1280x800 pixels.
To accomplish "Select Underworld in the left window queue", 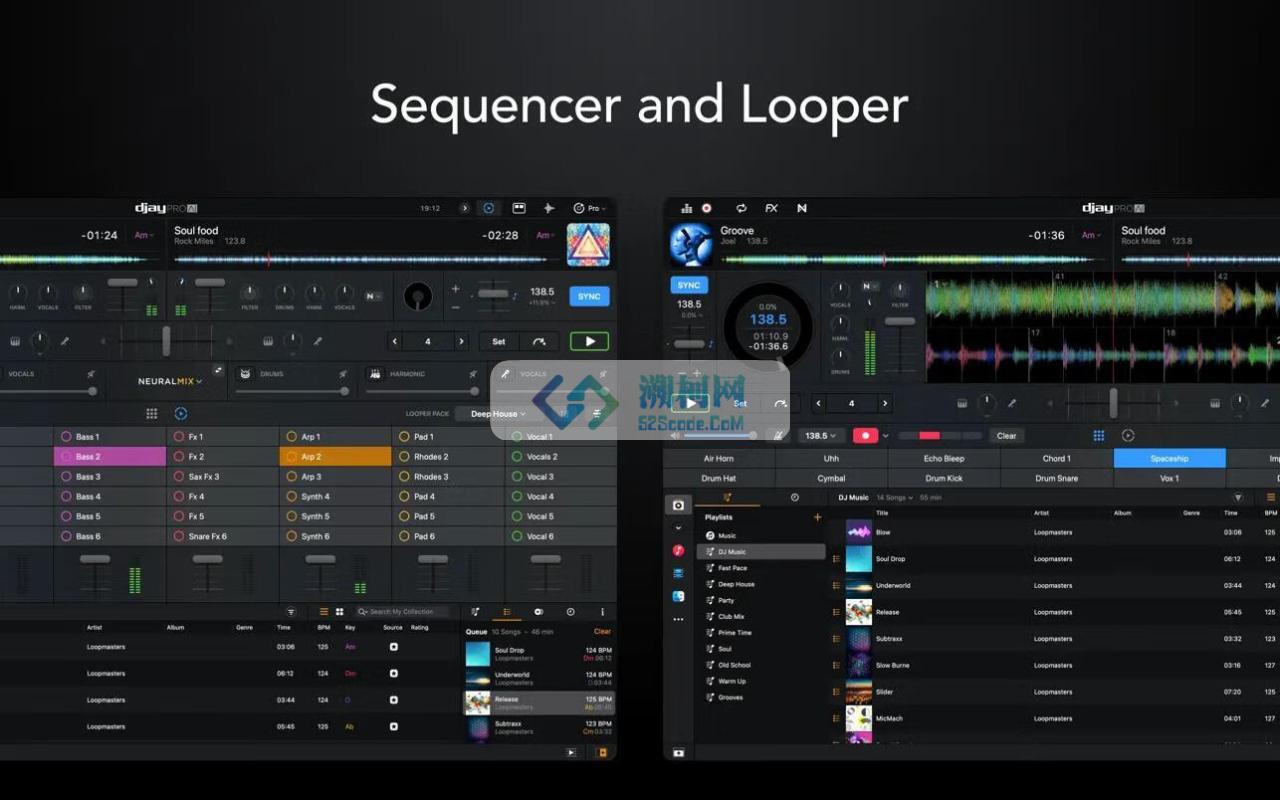I will [539, 678].
